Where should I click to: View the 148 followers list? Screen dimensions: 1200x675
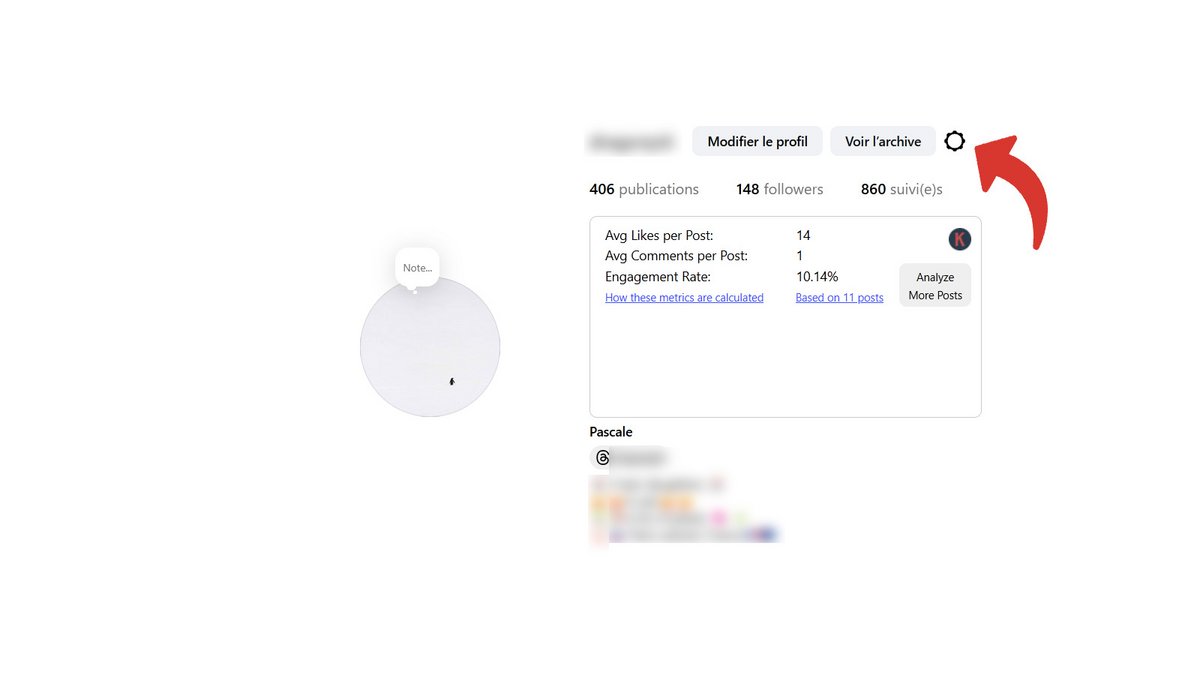tap(779, 189)
